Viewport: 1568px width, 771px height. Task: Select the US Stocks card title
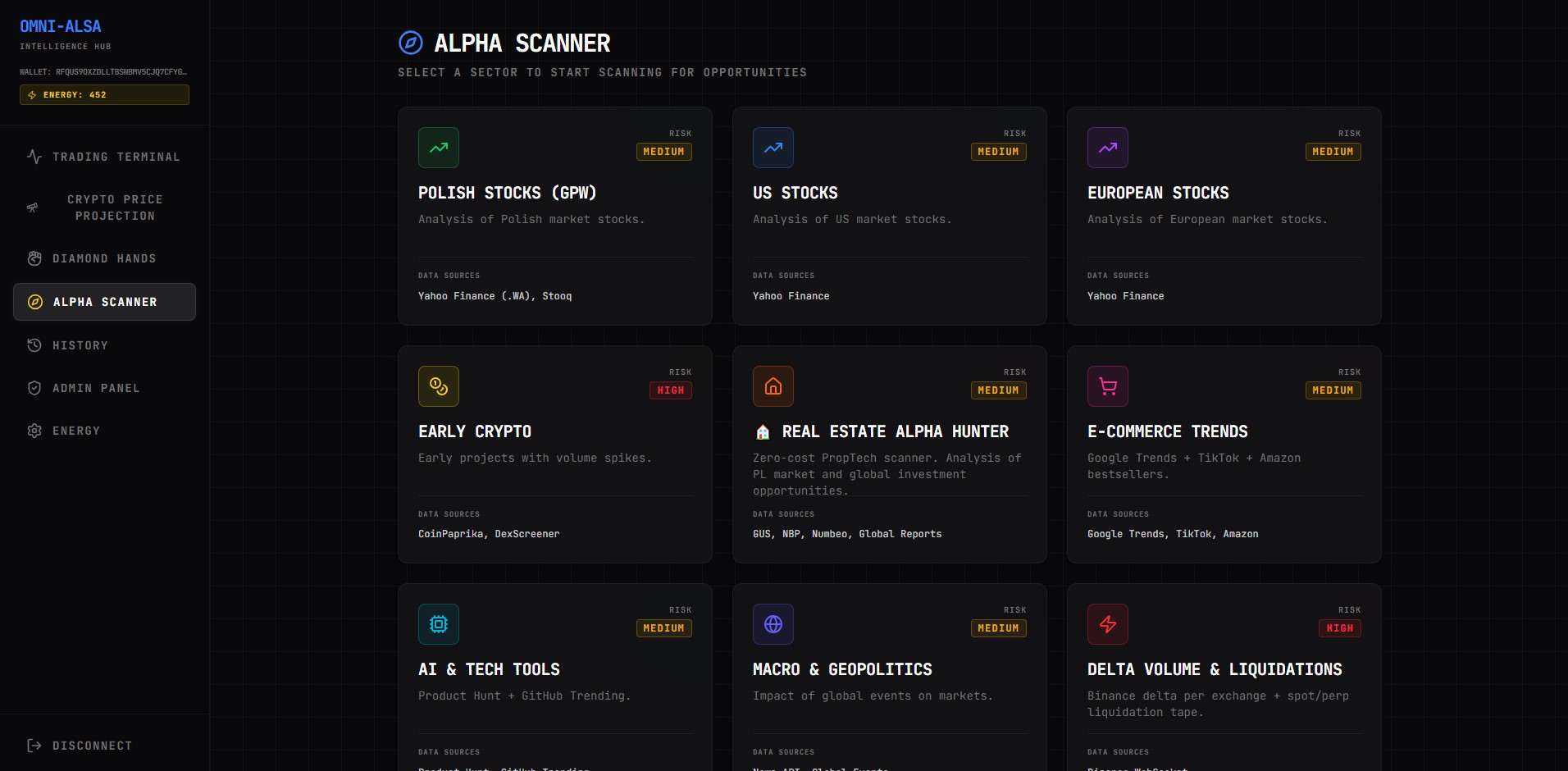tap(795, 193)
